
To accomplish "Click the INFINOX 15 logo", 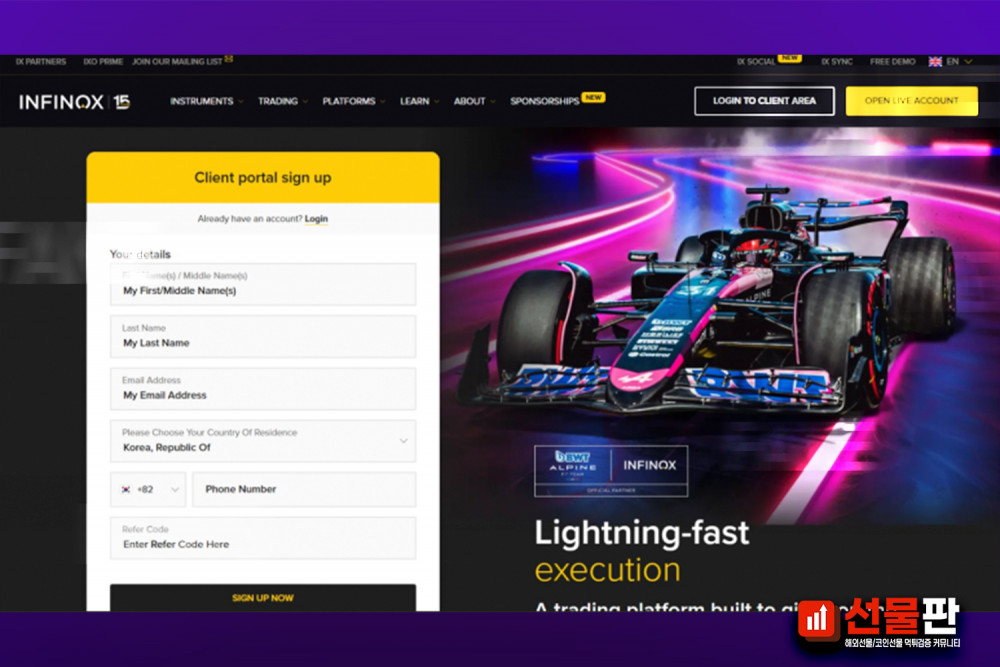I will [x=75, y=102].
